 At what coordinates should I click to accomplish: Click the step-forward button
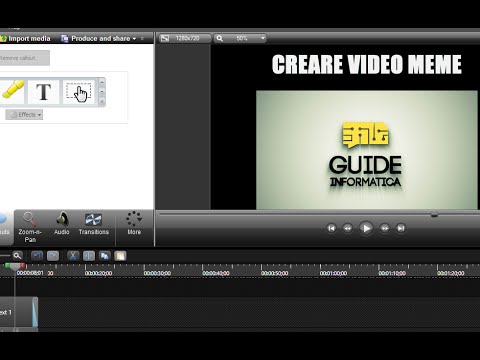[x=384, y=228]
